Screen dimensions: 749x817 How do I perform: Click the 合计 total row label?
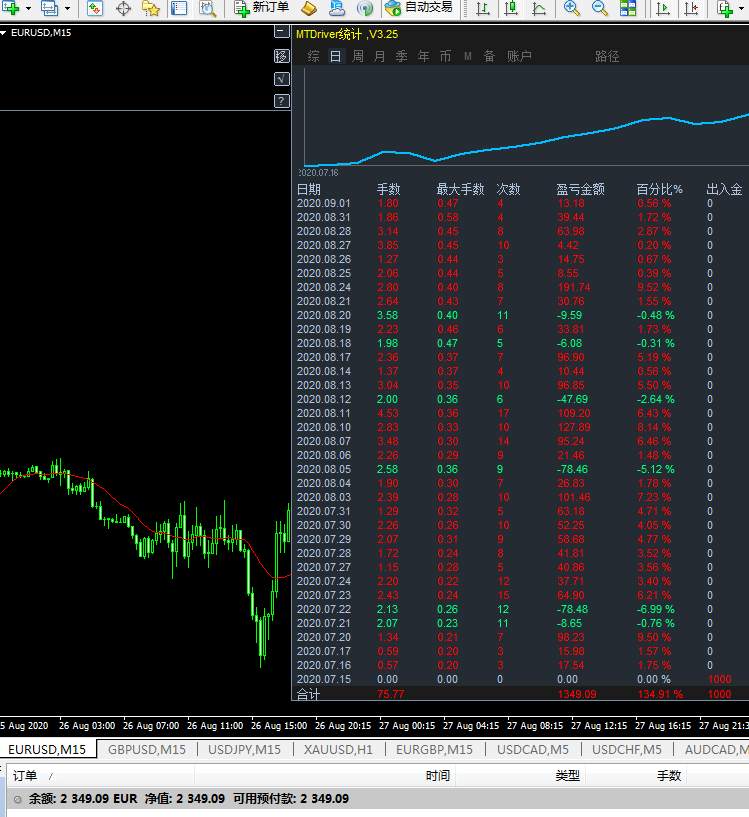coord(308,694)
